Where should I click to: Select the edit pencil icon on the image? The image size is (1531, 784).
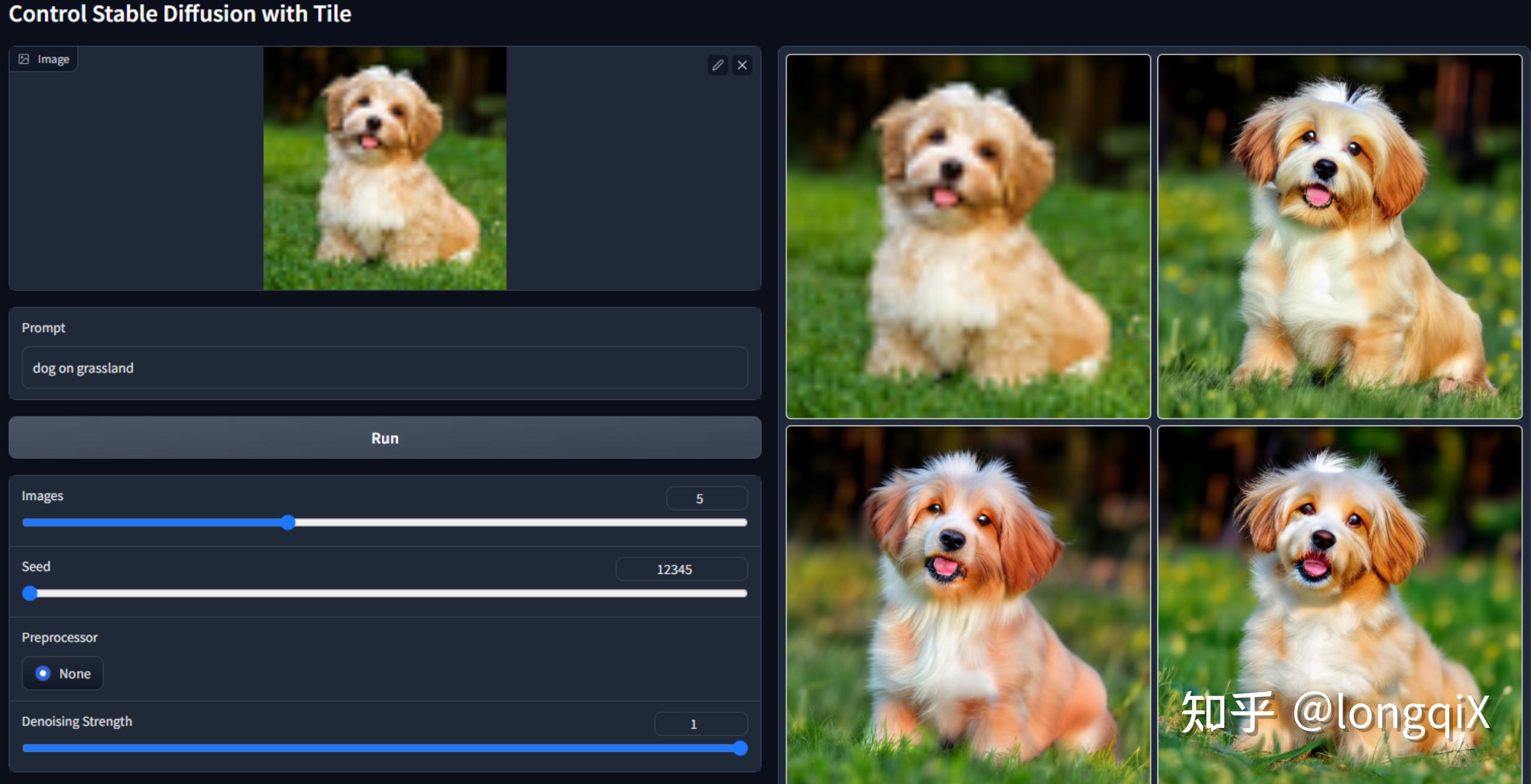(x=718, y=66)
